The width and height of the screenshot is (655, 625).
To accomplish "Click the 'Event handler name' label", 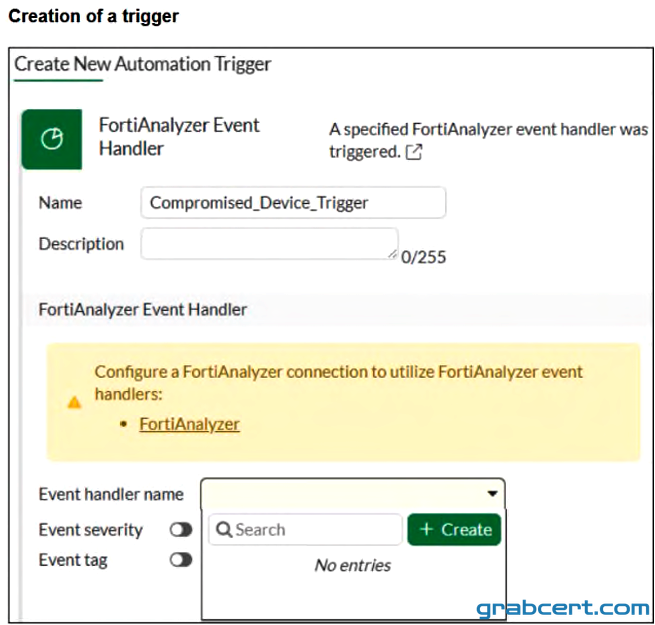I will click(111, 494).
